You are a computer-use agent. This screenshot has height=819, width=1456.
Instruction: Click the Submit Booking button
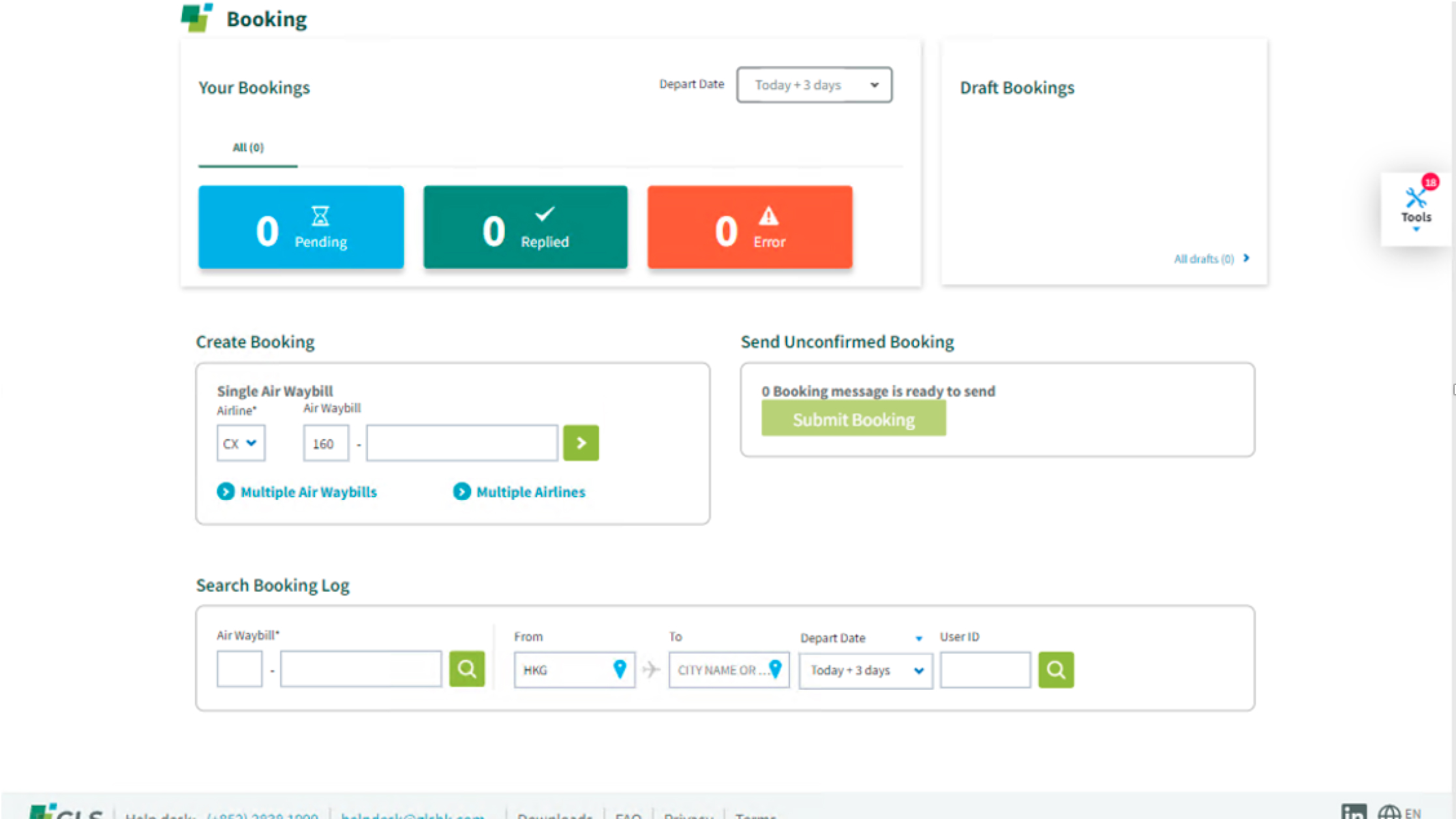pos(853,419)
